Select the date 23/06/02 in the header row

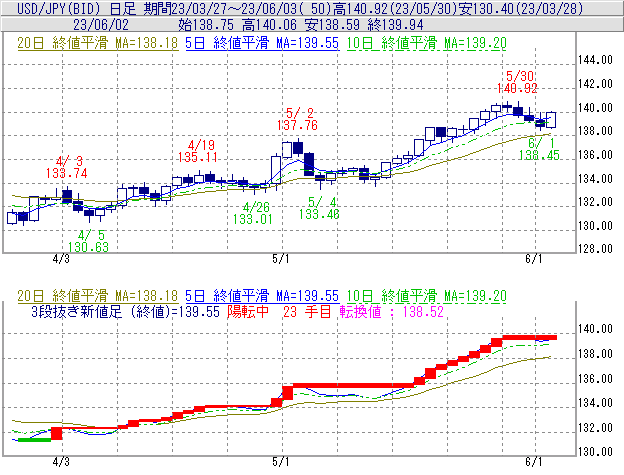(101, 25)
